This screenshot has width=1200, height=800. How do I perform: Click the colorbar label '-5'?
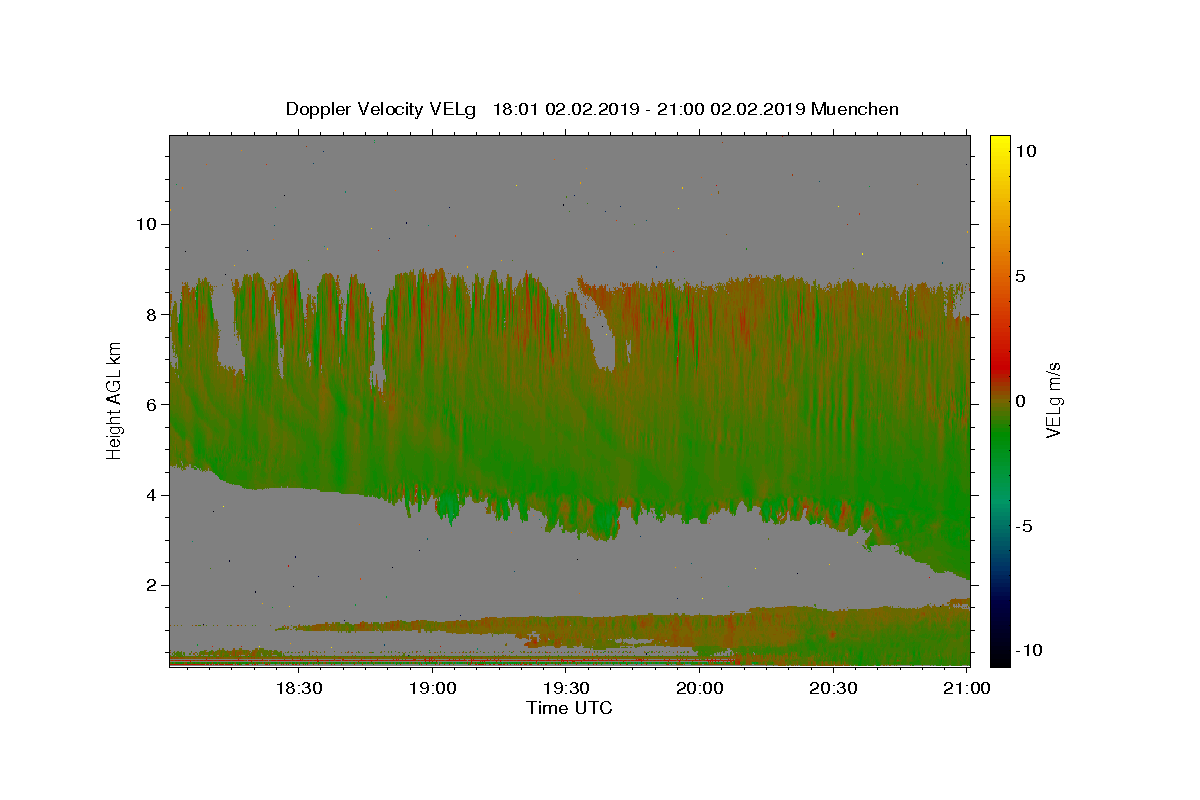1023,526
